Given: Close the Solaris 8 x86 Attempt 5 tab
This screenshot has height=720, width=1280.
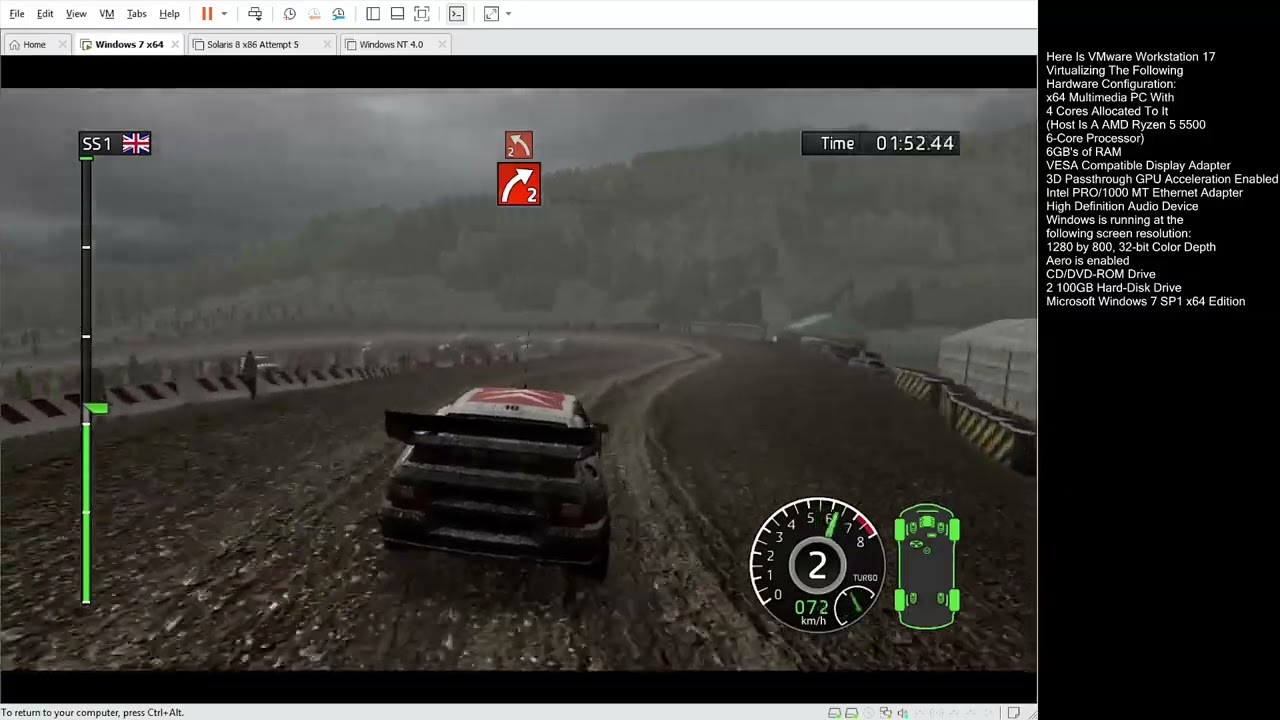Looking at the screenshot, I should (328, 44).
